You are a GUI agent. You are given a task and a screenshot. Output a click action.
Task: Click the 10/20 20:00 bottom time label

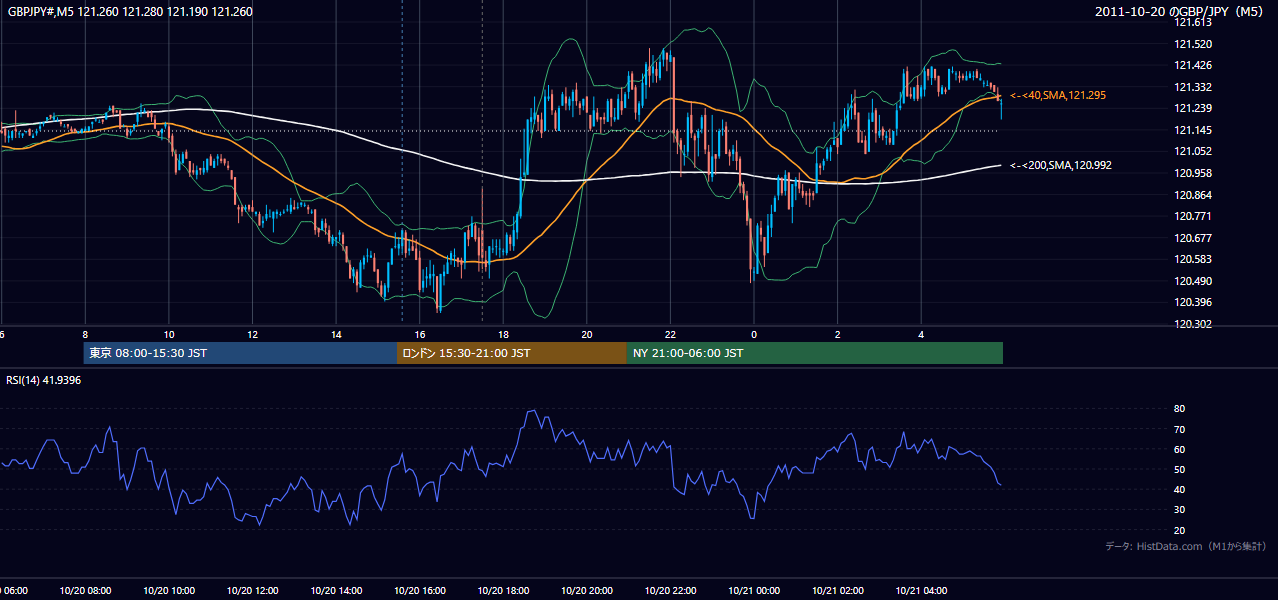(587, 591)
